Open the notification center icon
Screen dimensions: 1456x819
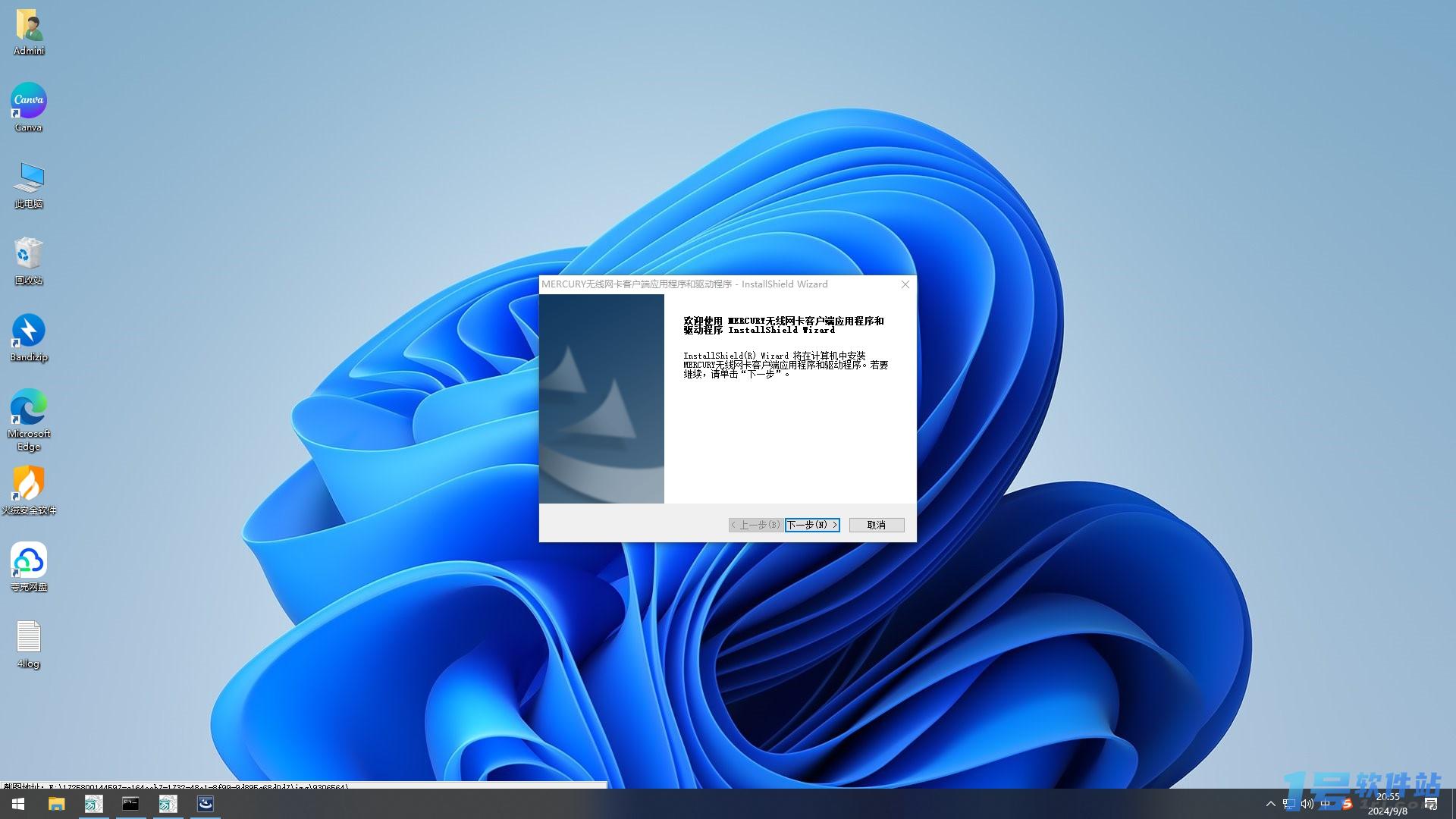tap(1431, 804)
